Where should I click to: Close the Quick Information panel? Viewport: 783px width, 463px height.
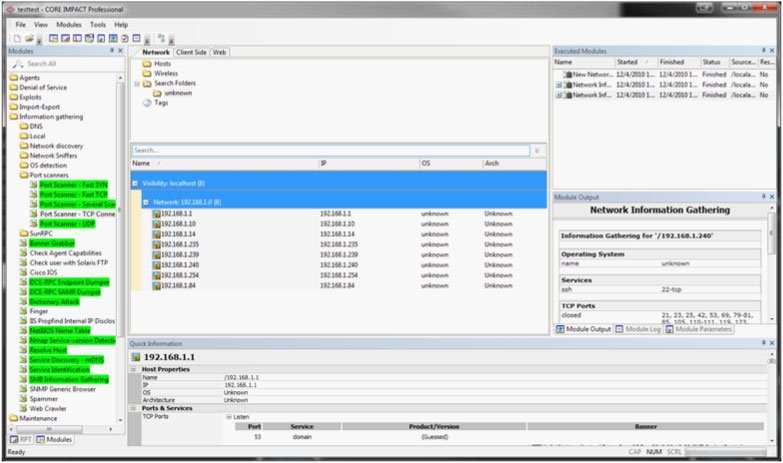(x=772, y=343)
